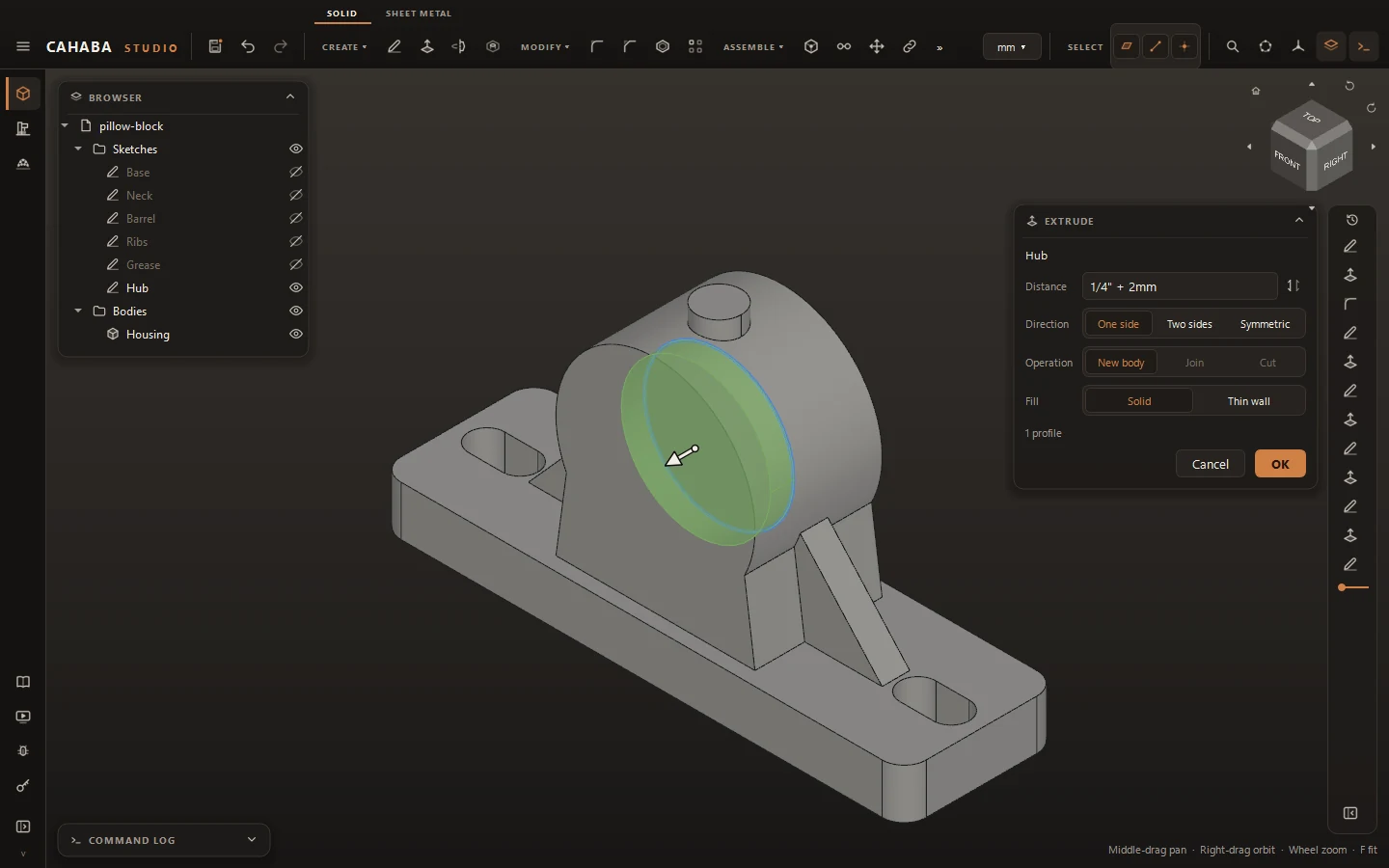The height and width of the screenshot is (868, 1389).
Task: Click the Distance input field
Action: coord(1180,286)
